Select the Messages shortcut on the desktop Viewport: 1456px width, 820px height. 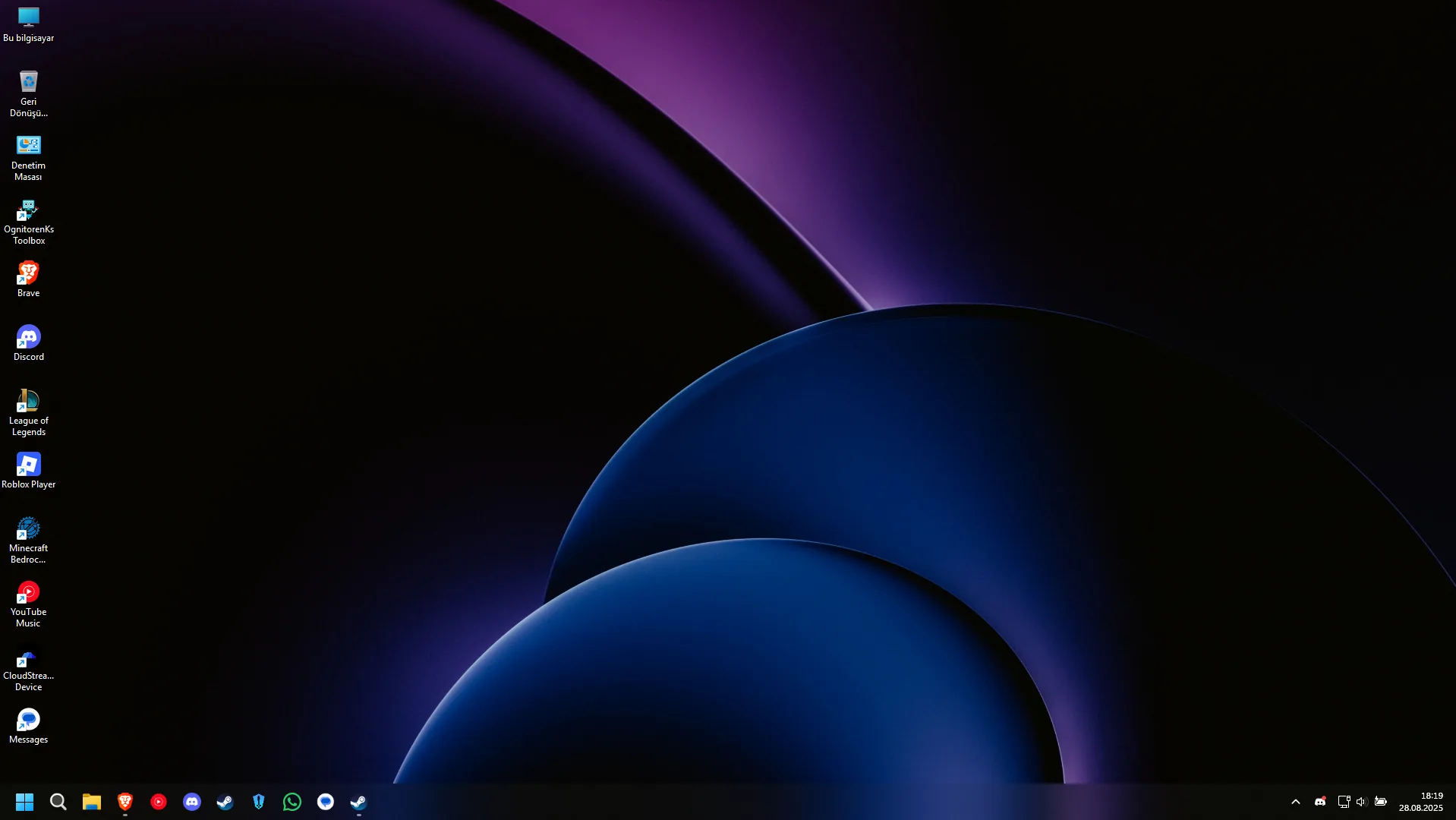[x=28, y=726]
